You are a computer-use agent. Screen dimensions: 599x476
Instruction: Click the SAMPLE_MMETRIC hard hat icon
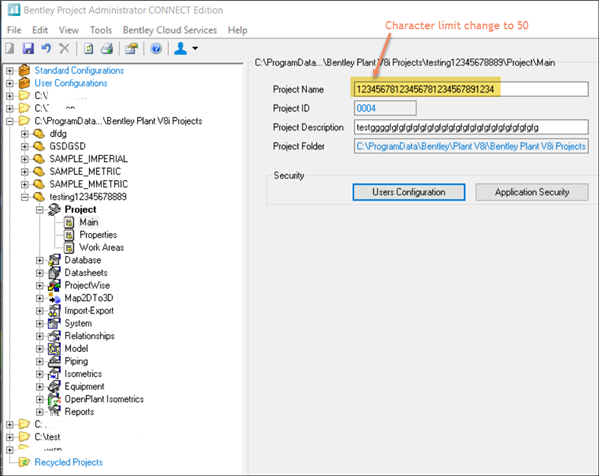point(39,184)
